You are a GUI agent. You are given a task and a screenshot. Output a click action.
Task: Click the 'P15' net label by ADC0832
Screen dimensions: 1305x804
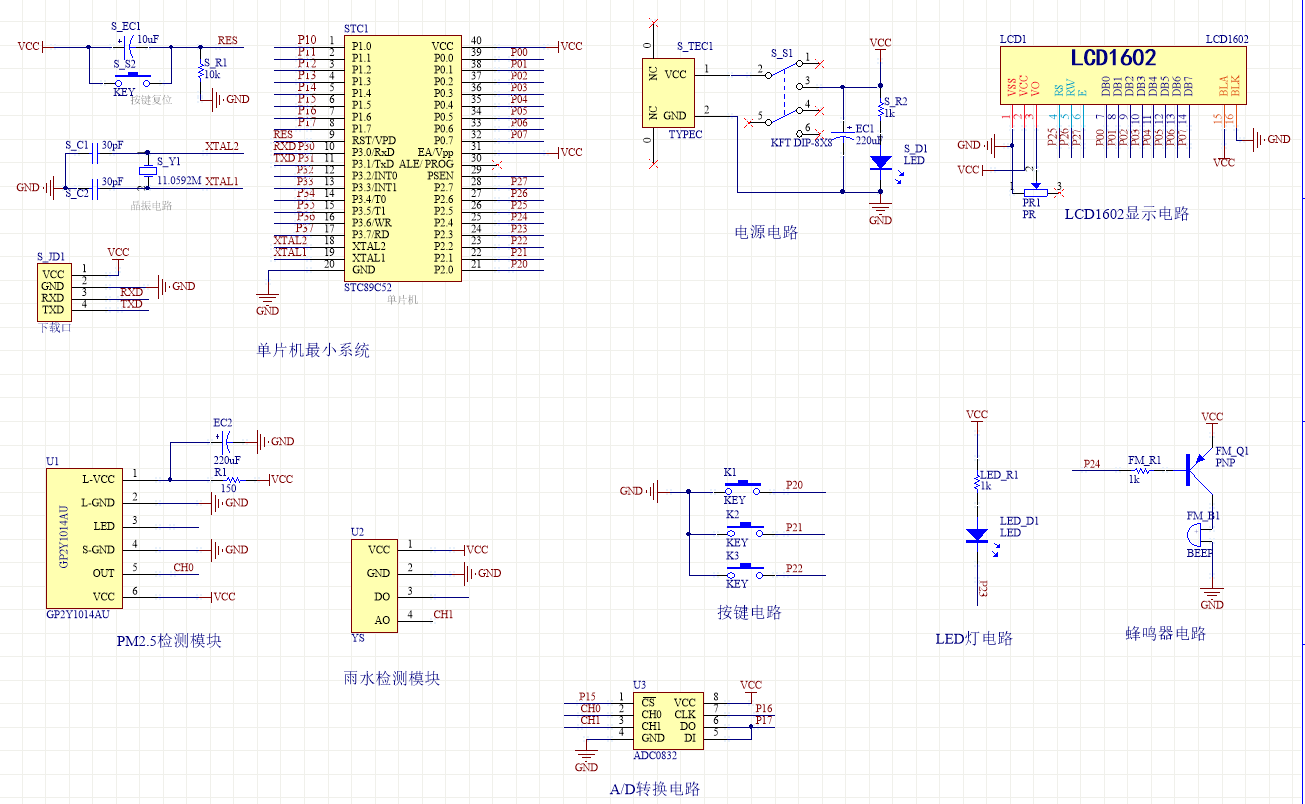click(587, 696)
